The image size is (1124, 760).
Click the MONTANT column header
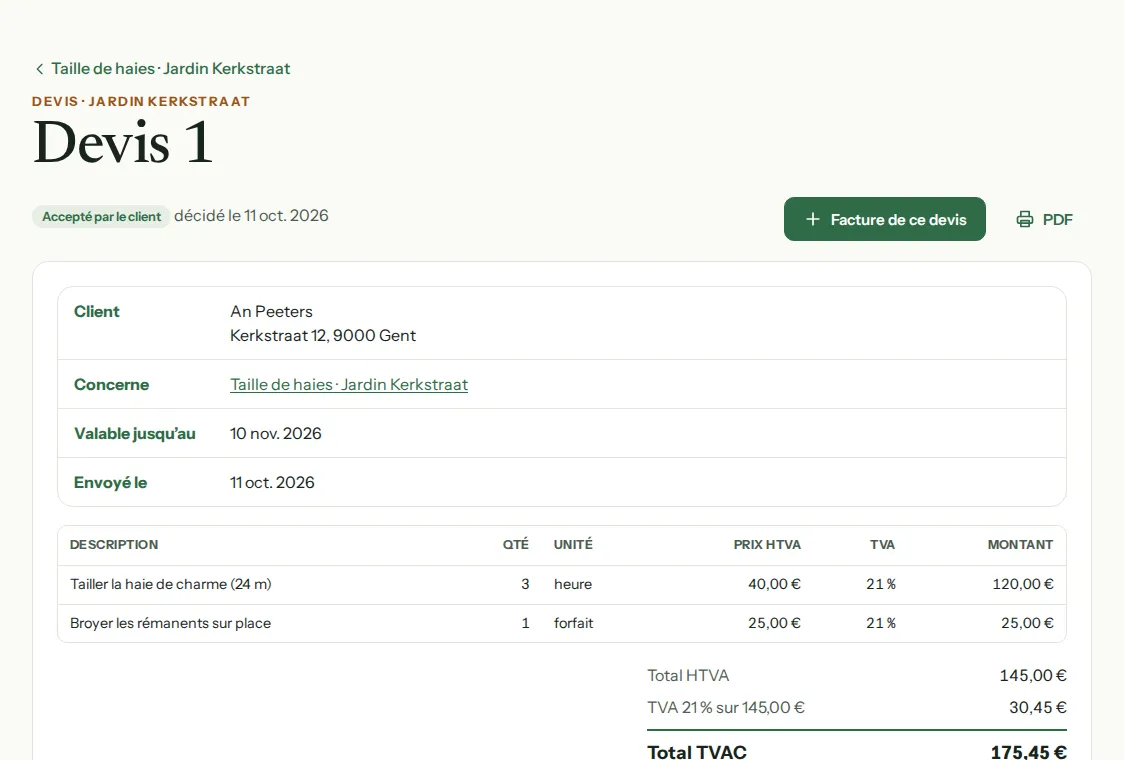[x=1021, y=545]
